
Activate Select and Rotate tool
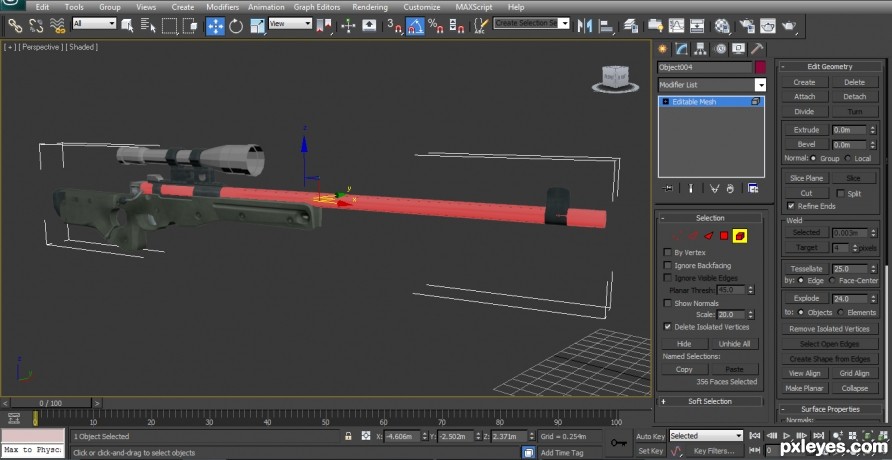236,25
